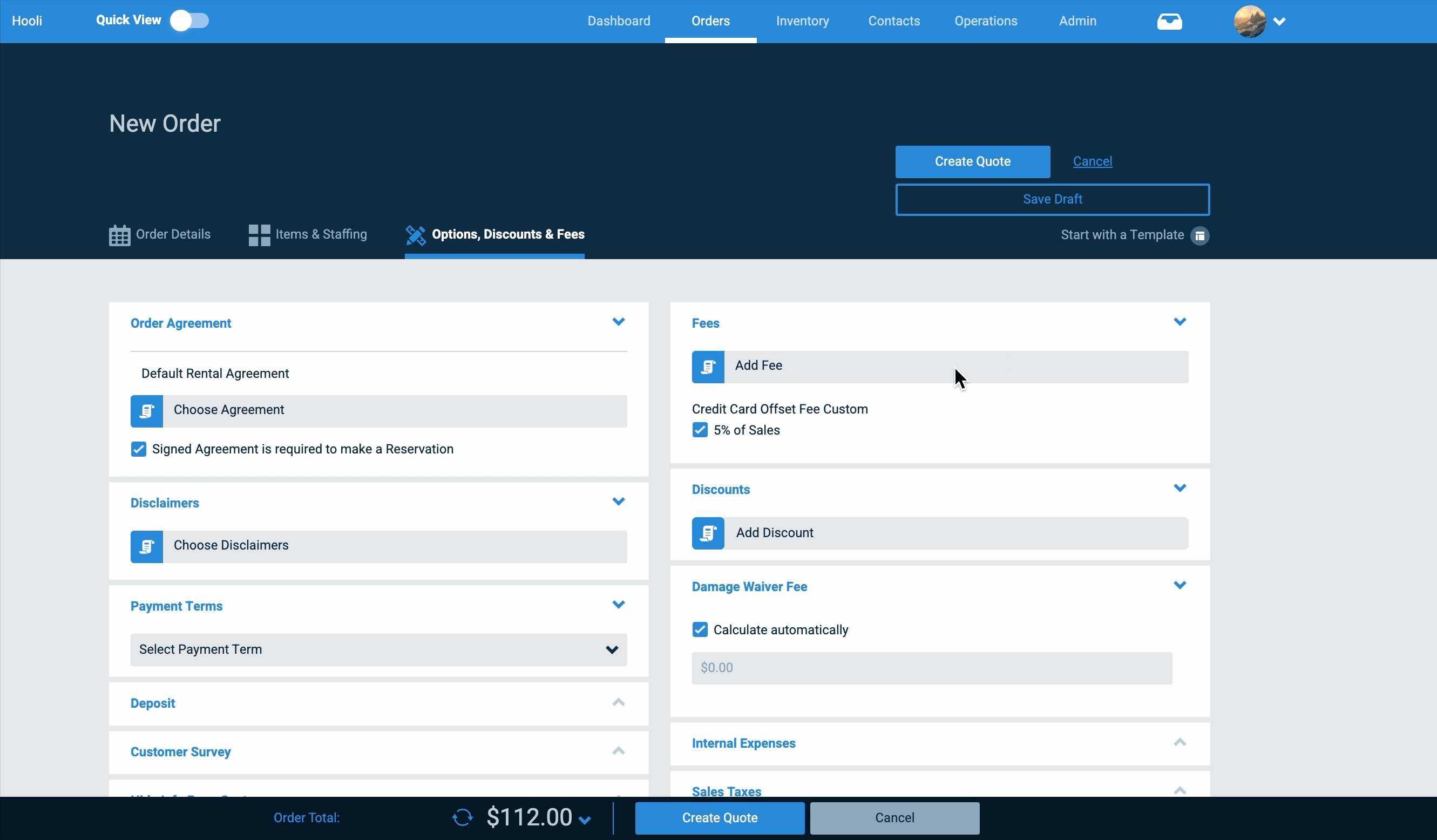Expand the Deposit section
This screenshot has width=1437, height=840.
[x=619, y=702]
